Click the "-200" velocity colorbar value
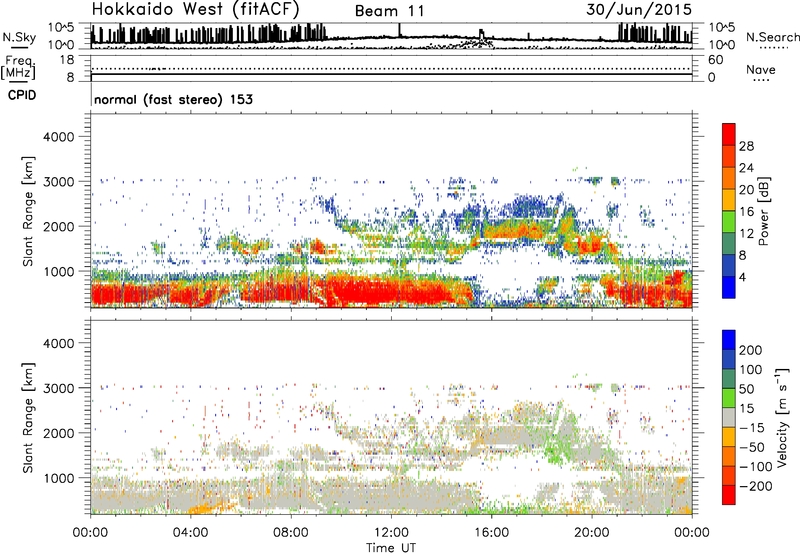 click(756, 486)
